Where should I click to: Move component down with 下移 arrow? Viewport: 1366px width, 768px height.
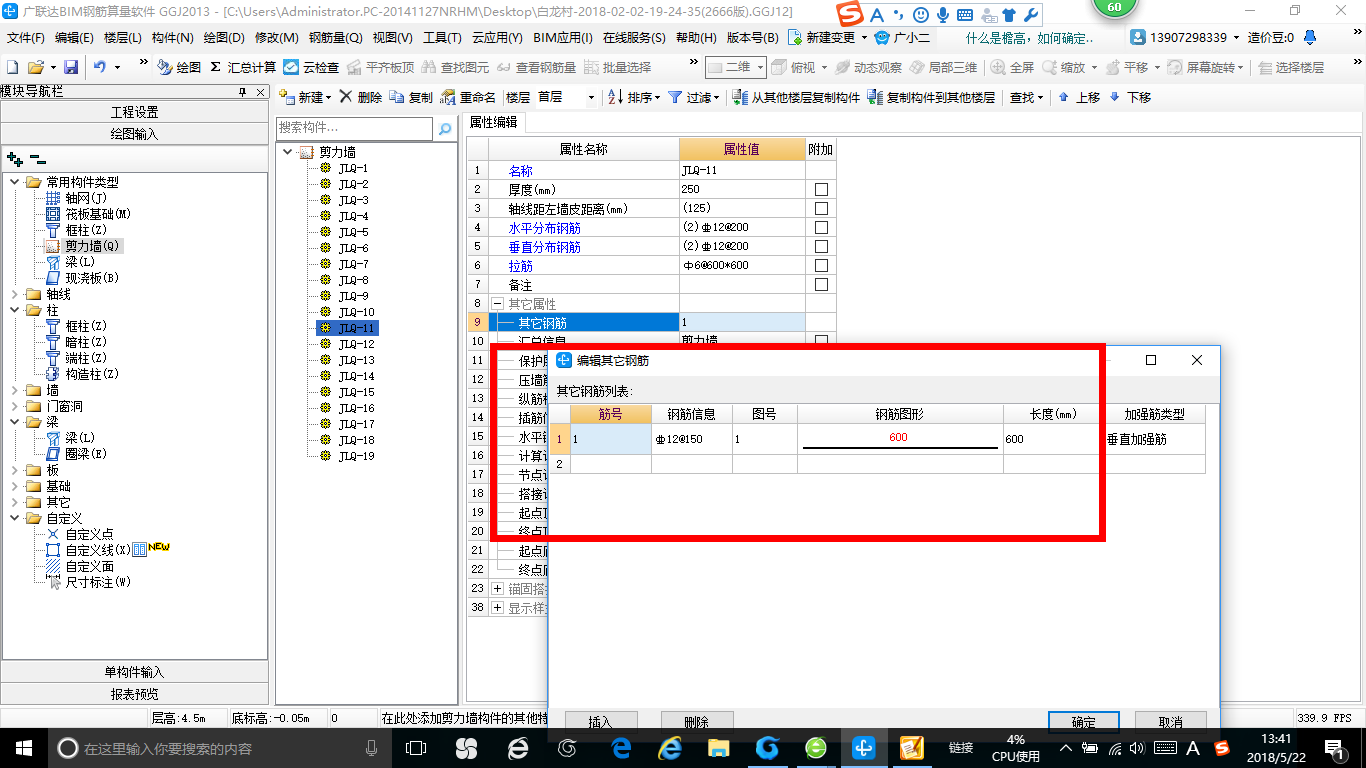1130,97
